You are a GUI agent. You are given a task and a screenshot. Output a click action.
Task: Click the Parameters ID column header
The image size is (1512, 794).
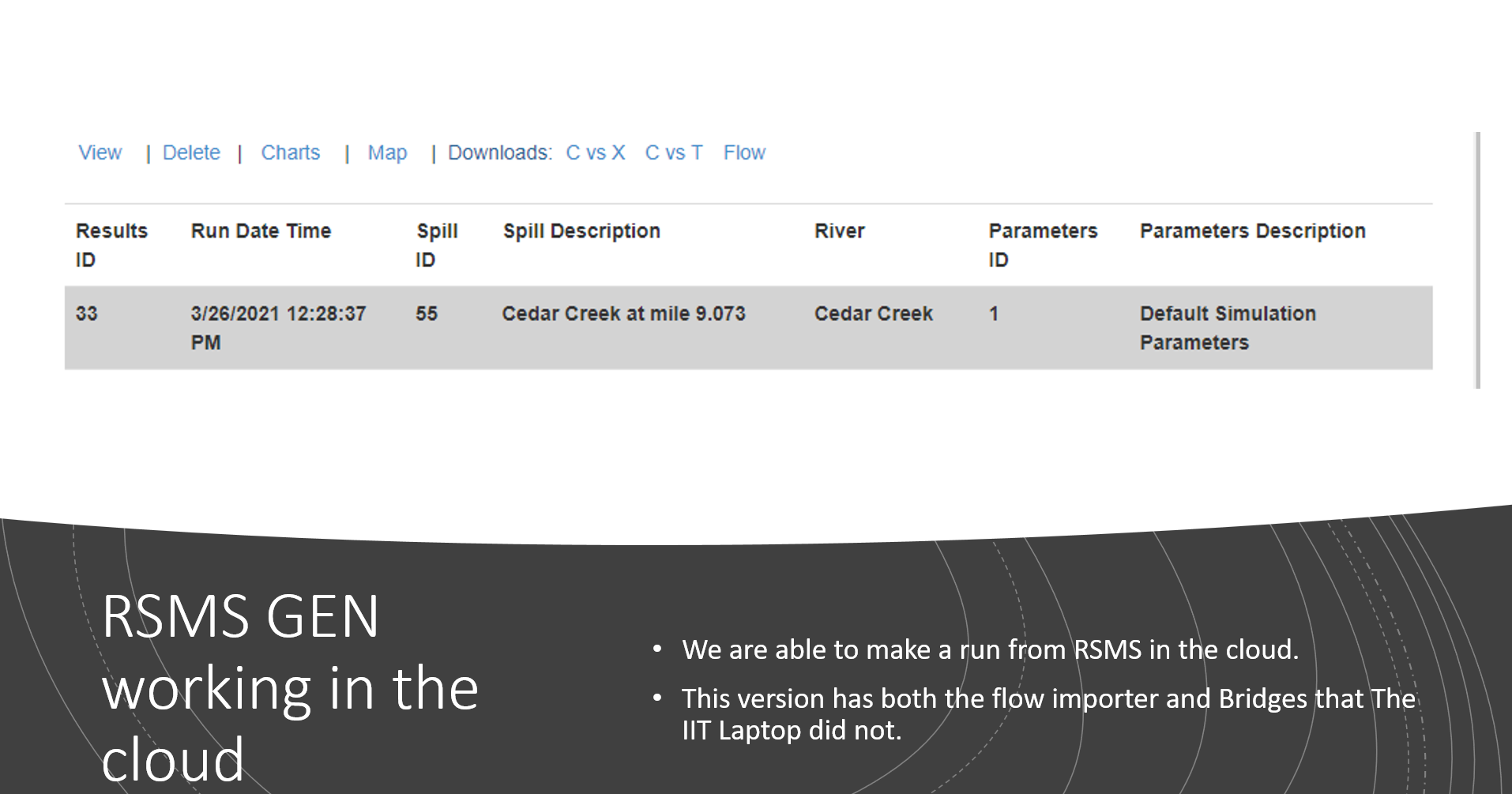point(1043,245)
